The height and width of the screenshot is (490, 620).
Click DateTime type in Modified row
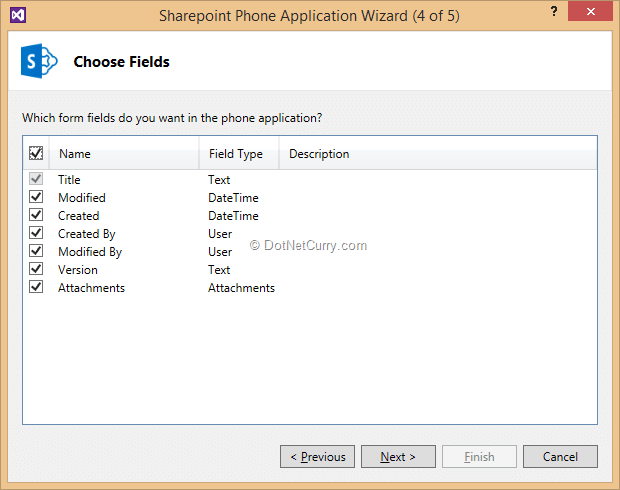233,198
